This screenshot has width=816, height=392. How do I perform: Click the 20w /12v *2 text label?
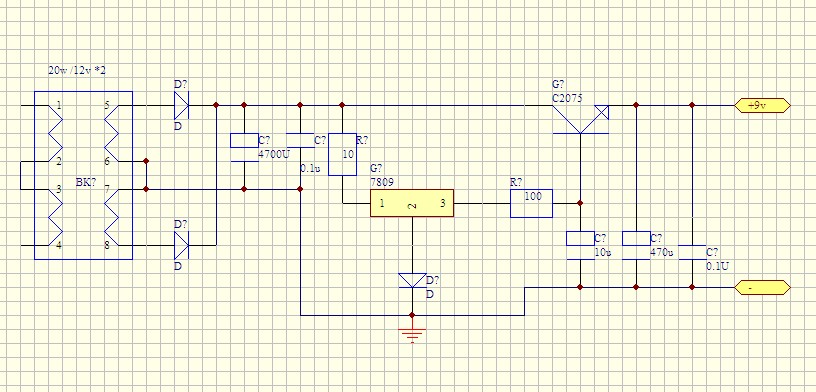(76, 71)
